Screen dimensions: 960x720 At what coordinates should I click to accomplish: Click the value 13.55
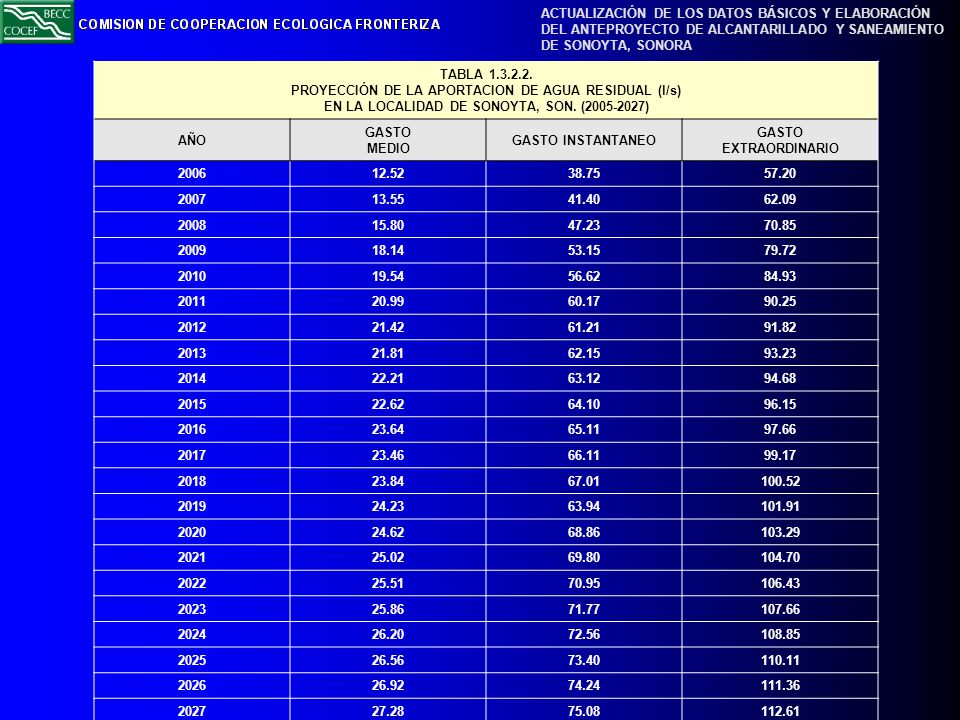(x=388, y=199)
